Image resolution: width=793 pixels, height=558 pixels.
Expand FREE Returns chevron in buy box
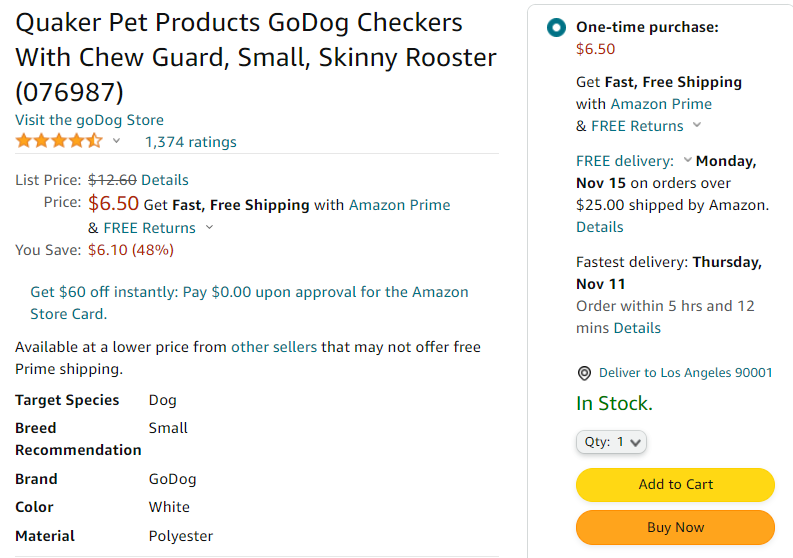[697, 125]
